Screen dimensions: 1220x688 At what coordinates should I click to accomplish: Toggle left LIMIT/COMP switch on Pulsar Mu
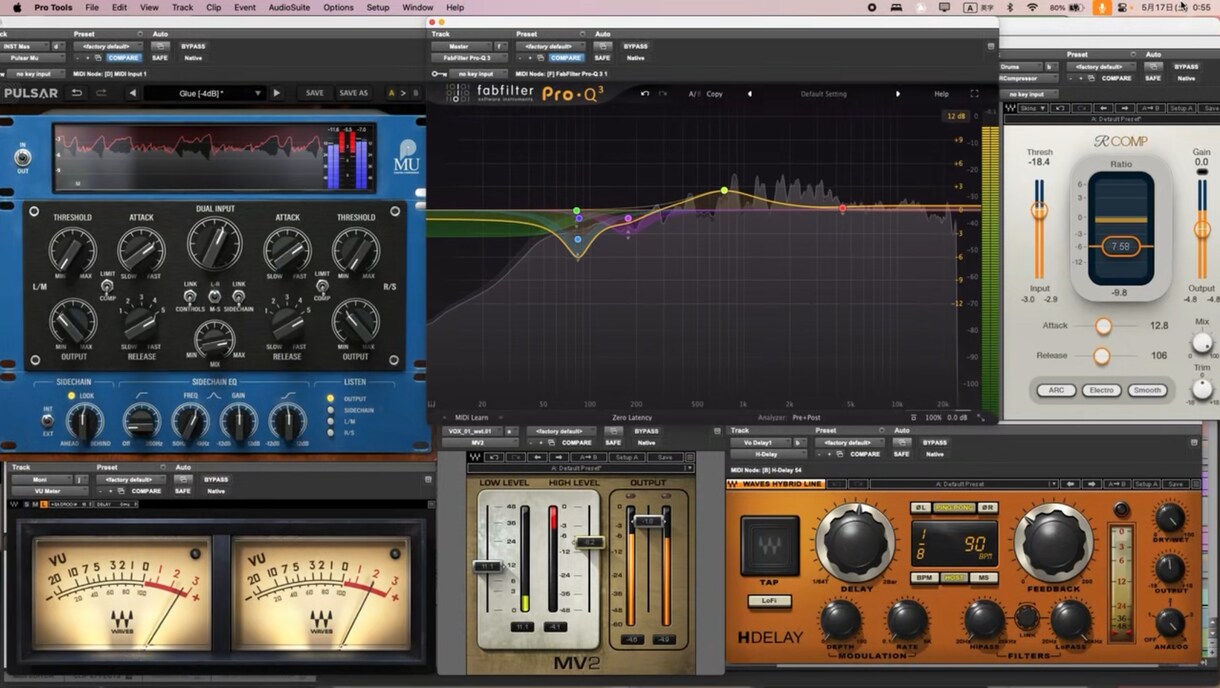[x=106, y=286]
